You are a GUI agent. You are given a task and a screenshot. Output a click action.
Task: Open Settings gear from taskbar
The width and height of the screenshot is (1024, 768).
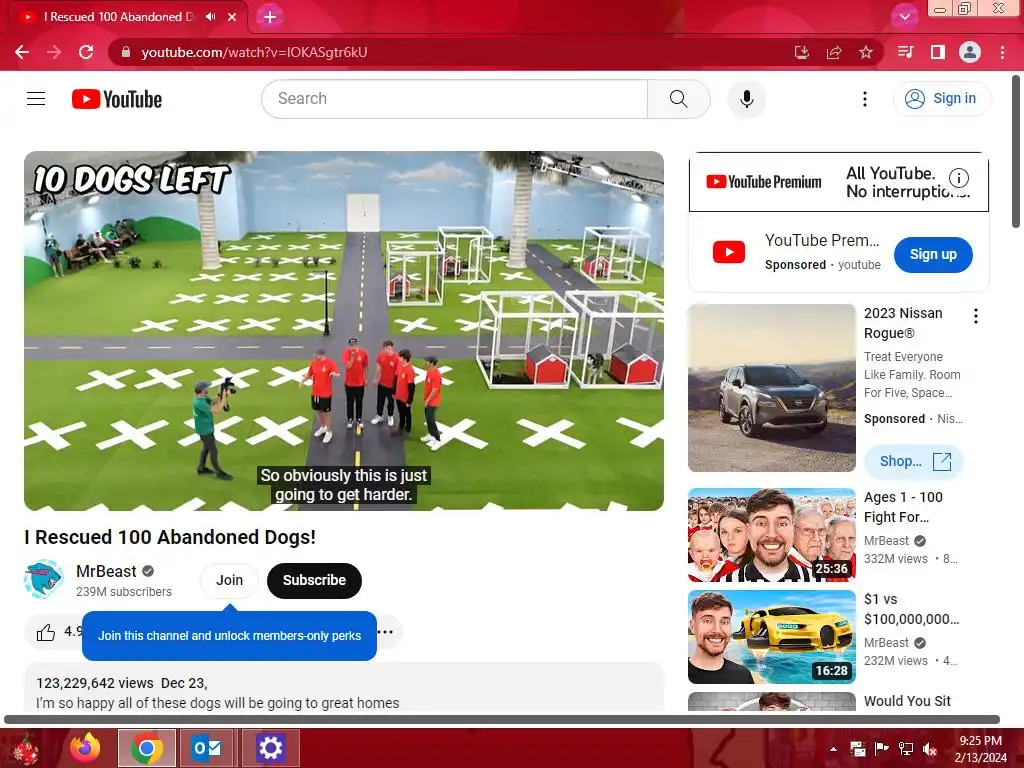pos(270,748)
